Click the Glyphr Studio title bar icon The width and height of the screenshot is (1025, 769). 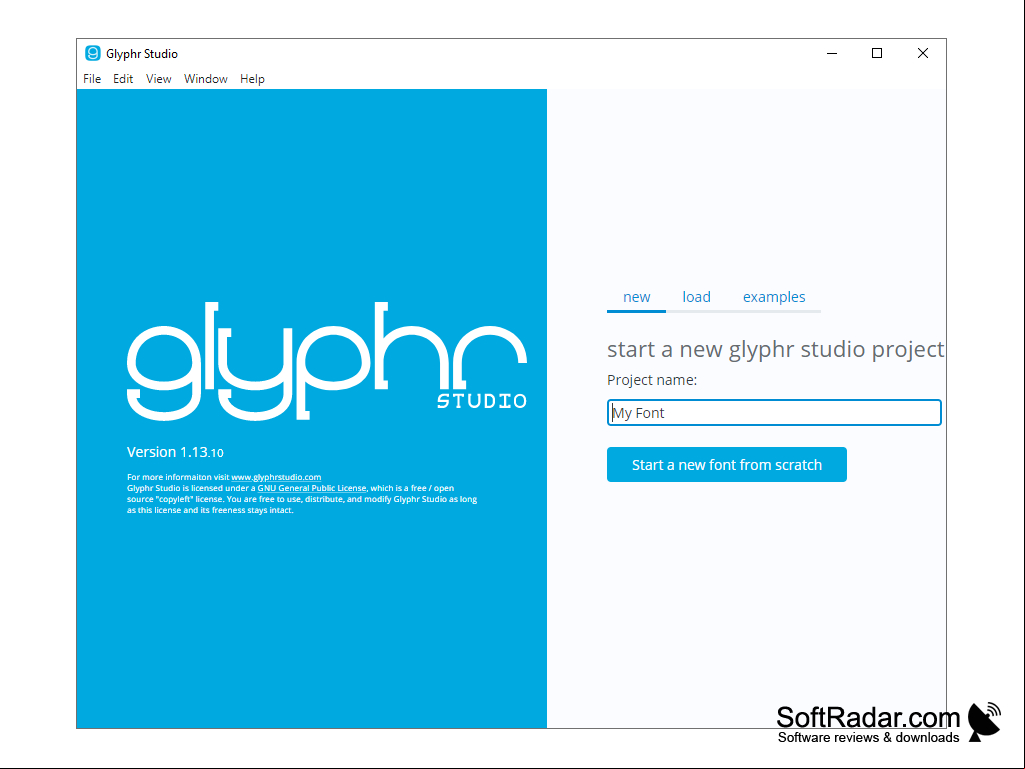coord(93,54)
